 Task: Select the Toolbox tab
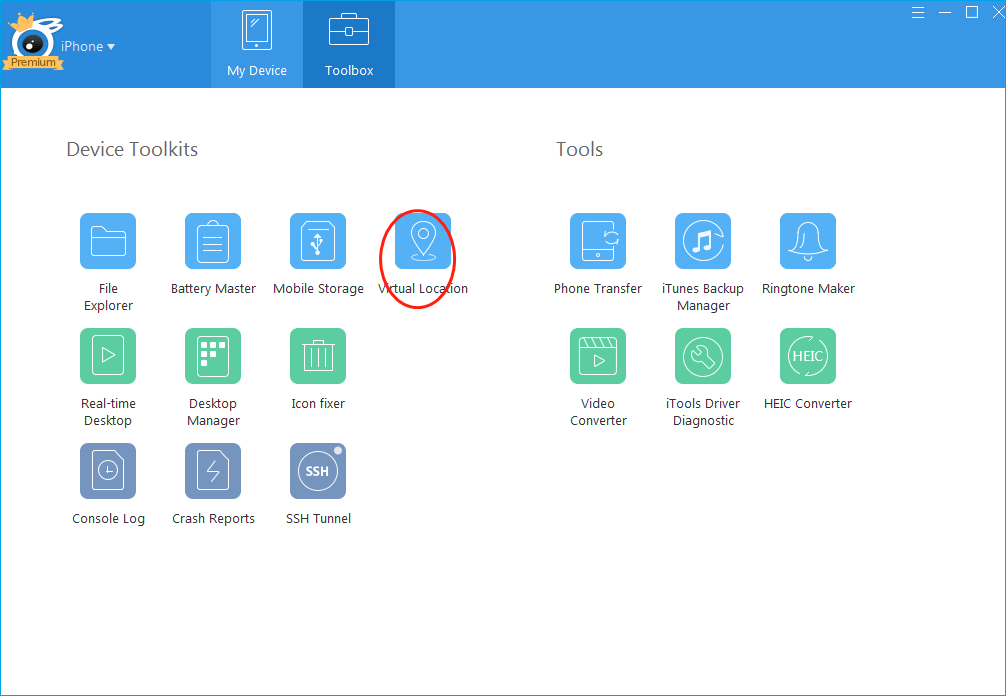click(349, 44)
